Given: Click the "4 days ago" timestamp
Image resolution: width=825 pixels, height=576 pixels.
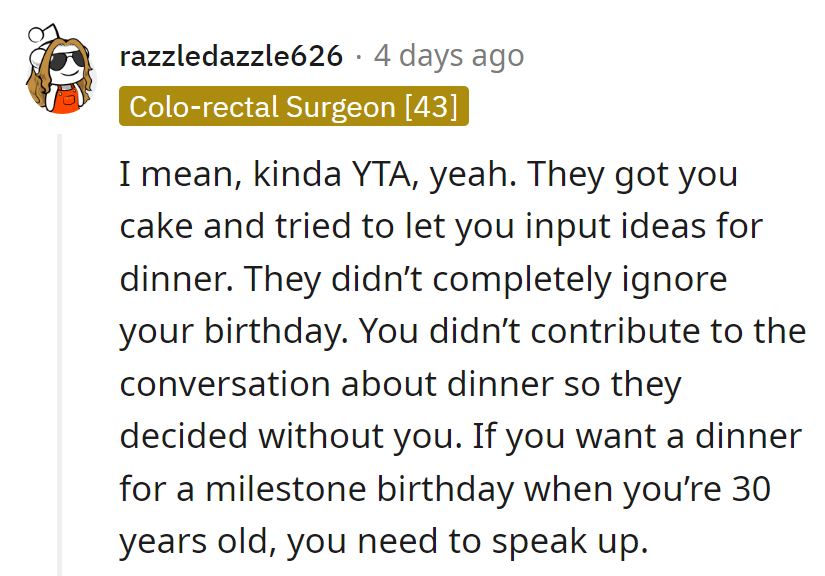Looking at the screenshot, I should (x=448, y=56).
